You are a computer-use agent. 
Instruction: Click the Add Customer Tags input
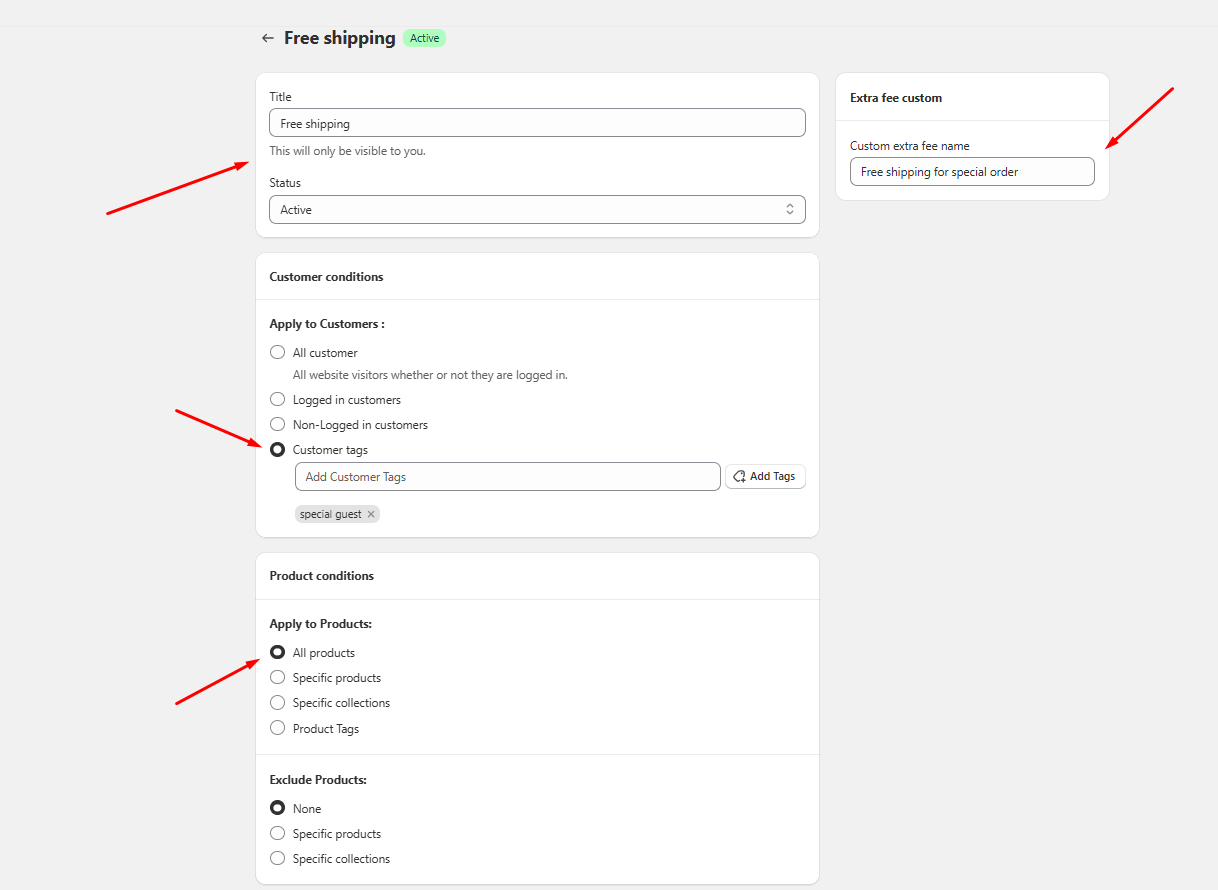point(507,477)
